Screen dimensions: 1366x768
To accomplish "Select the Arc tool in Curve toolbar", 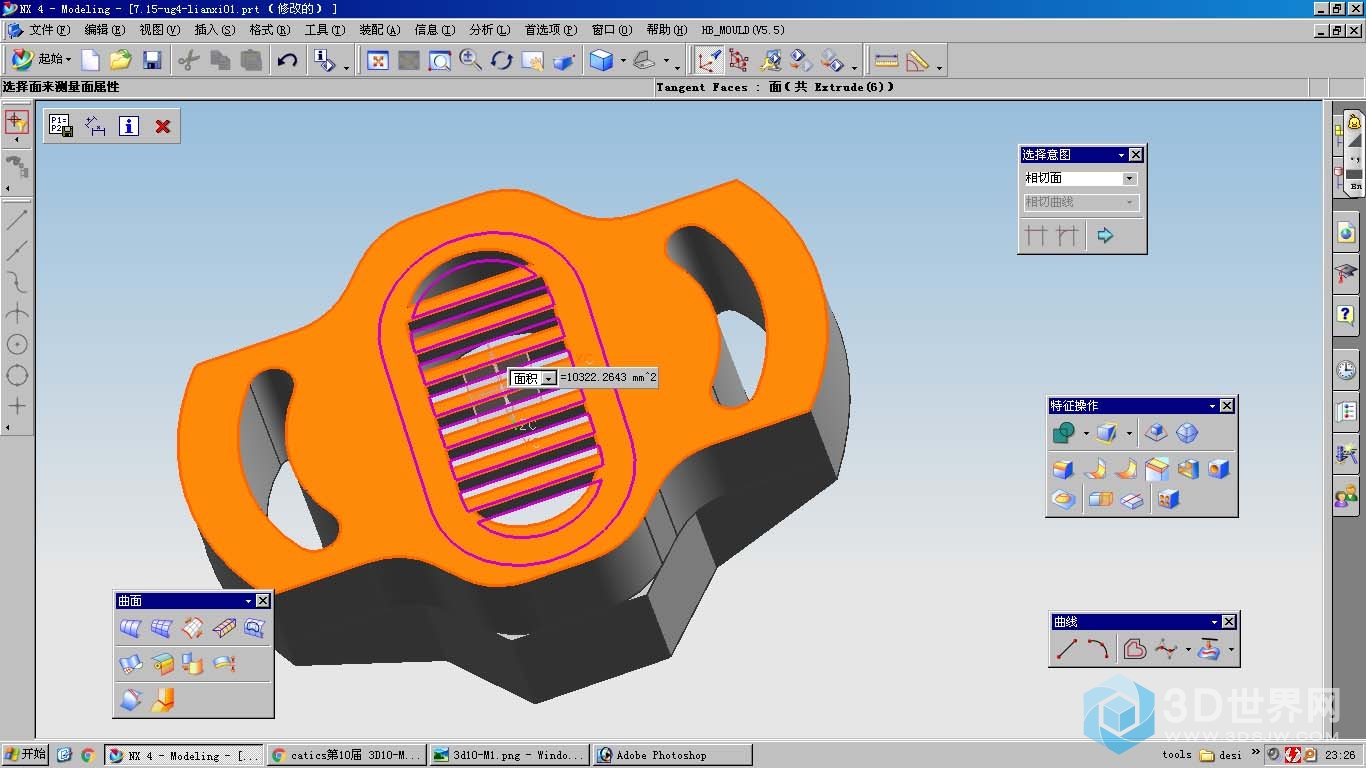I will coord(1098,649).
